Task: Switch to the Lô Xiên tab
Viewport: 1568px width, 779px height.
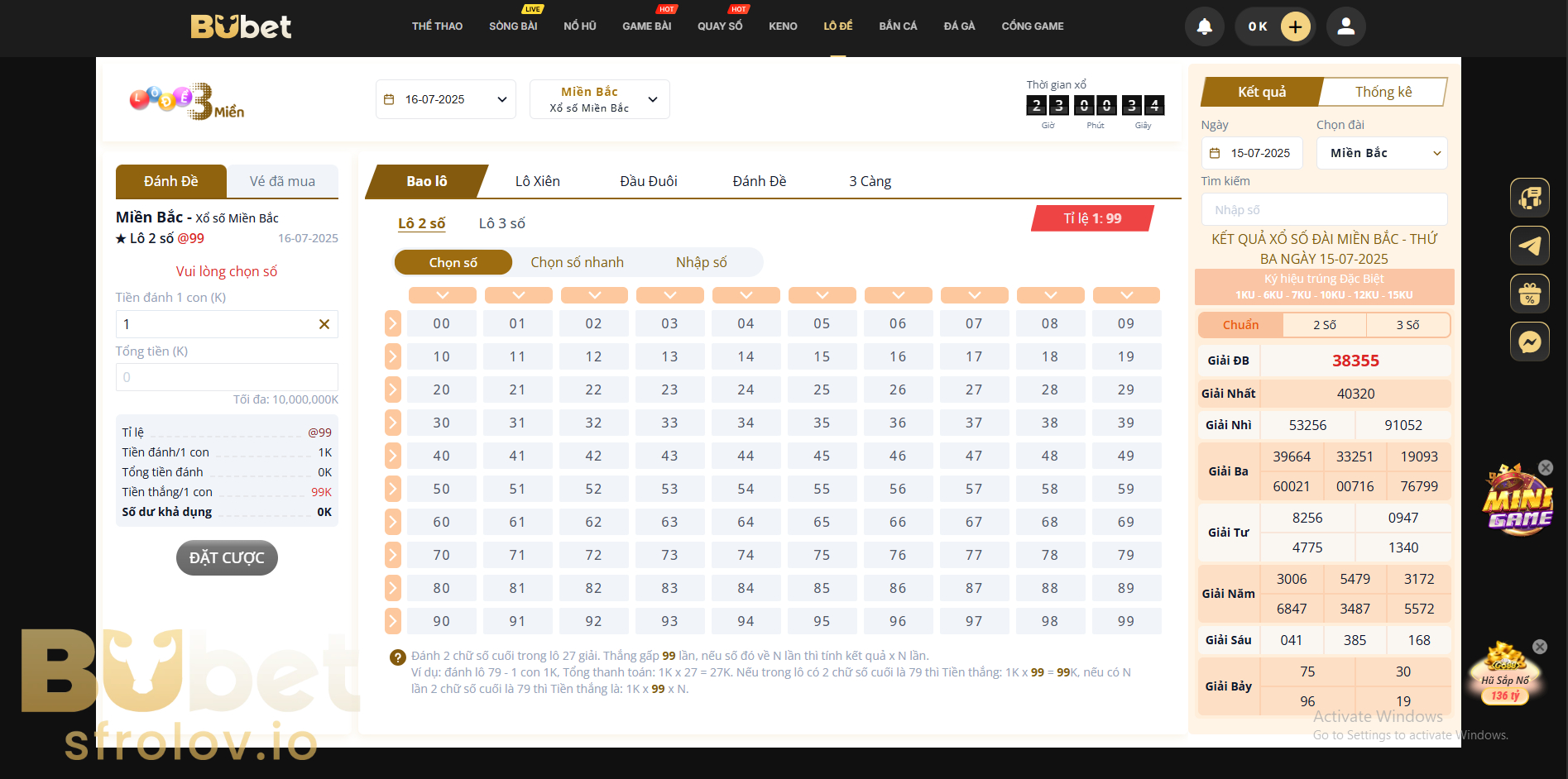Action: (x=537, y=181)
